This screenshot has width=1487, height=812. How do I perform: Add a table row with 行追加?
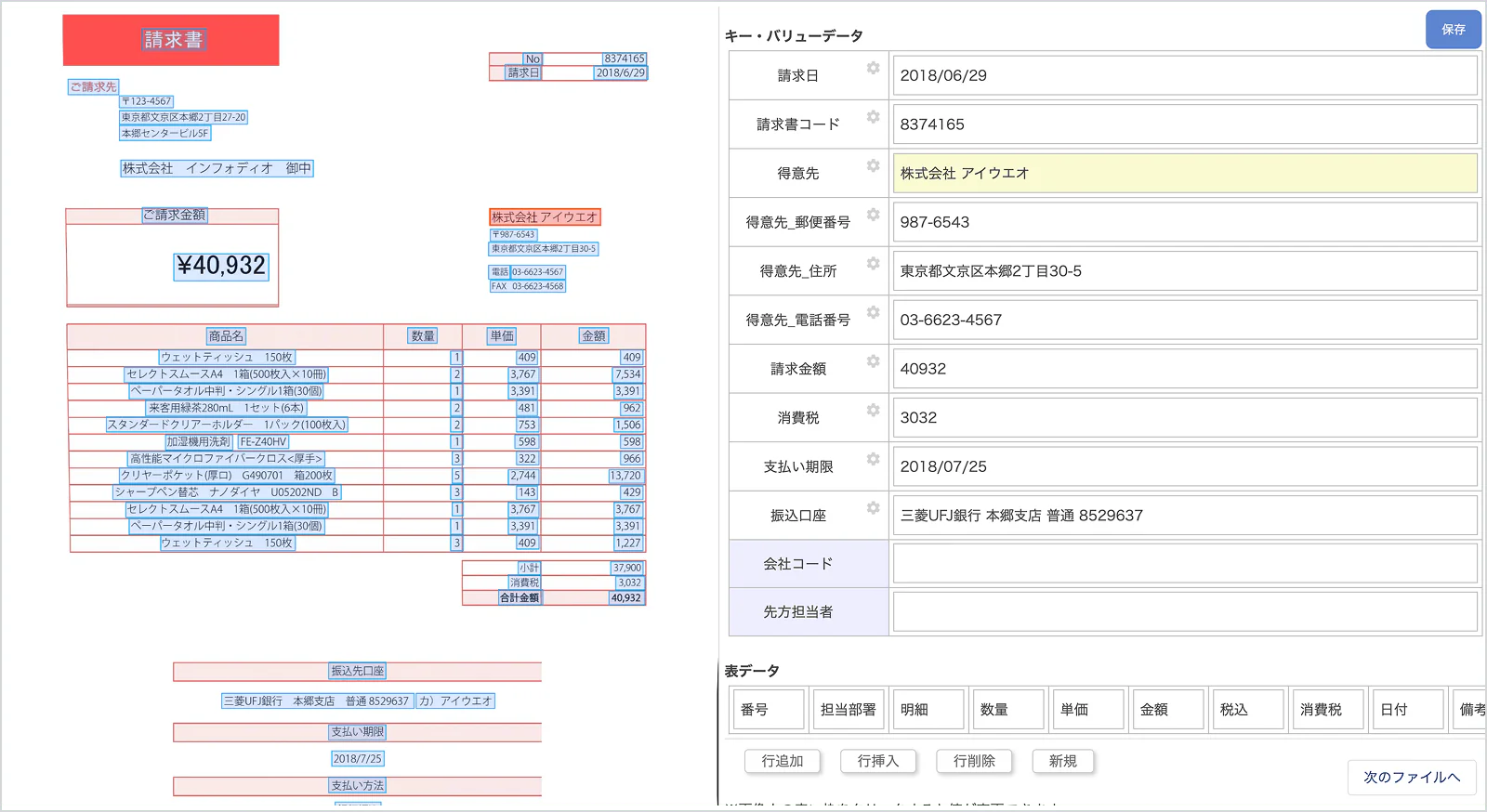782,761
